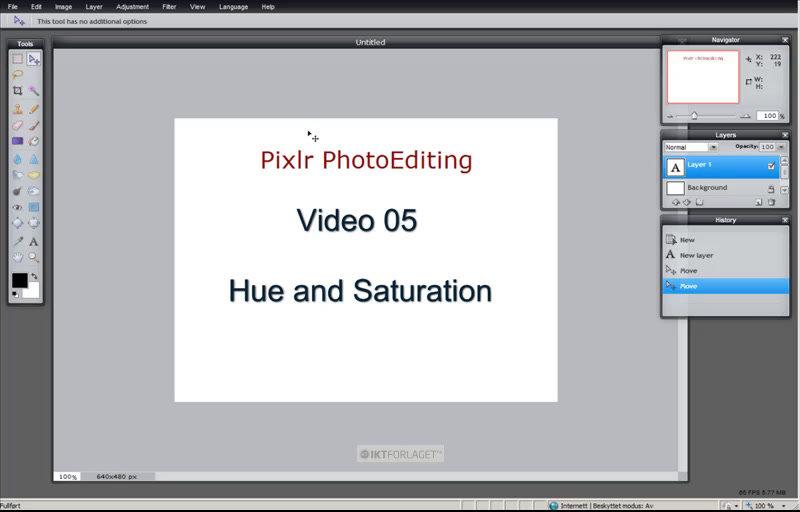Image resolution: width=800 pixels, height=512 pixels.
Task: Select the Background layer row
Action: click(x=721, y=188)
